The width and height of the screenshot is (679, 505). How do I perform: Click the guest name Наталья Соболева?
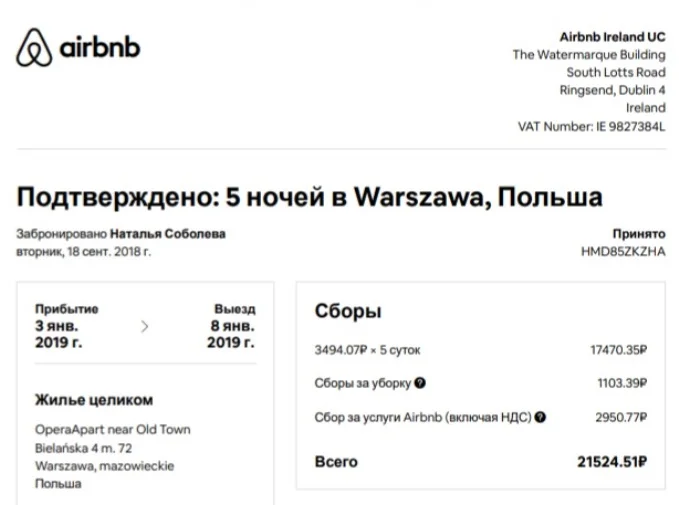pos(168,234)
